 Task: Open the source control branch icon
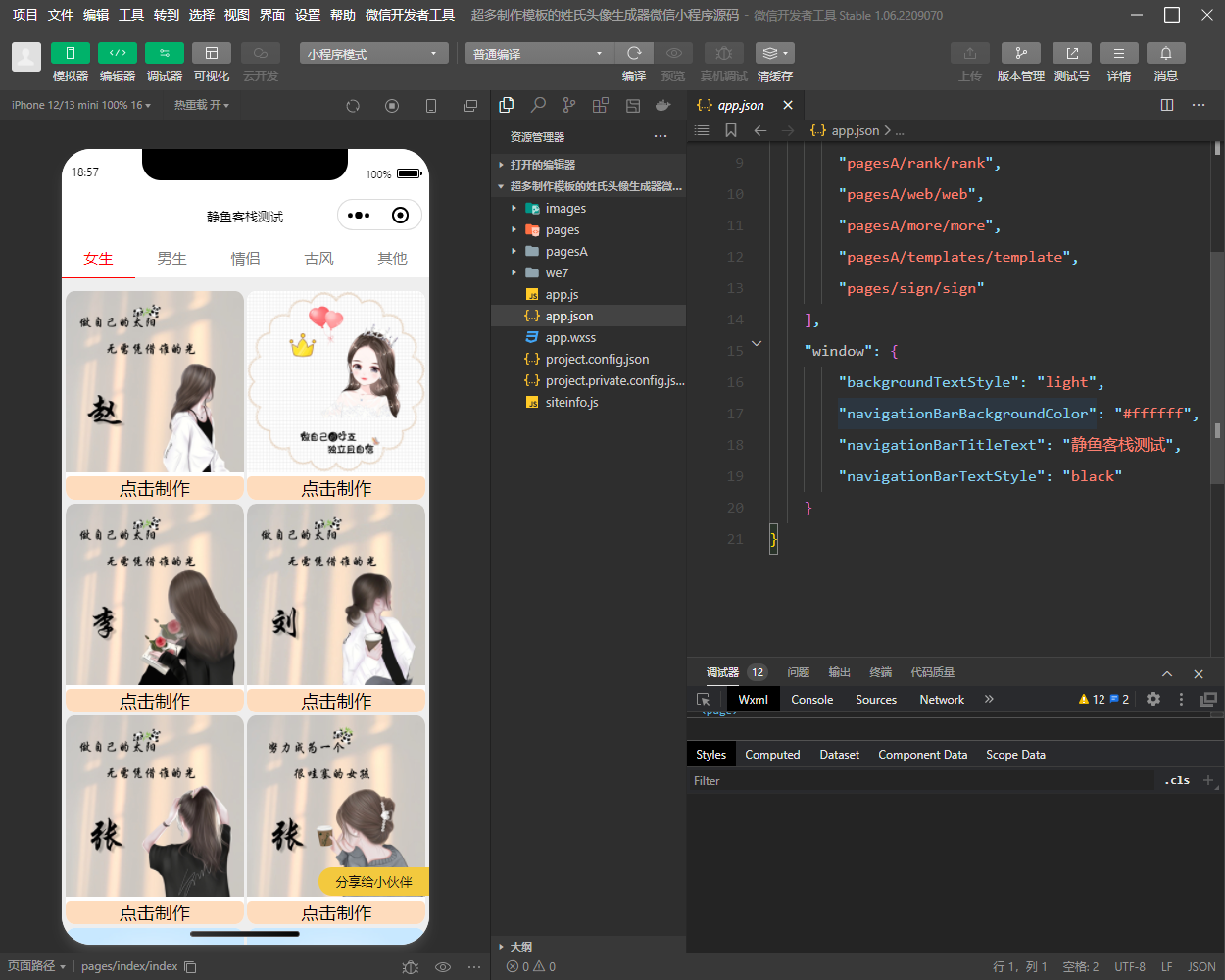click(569, 105)
